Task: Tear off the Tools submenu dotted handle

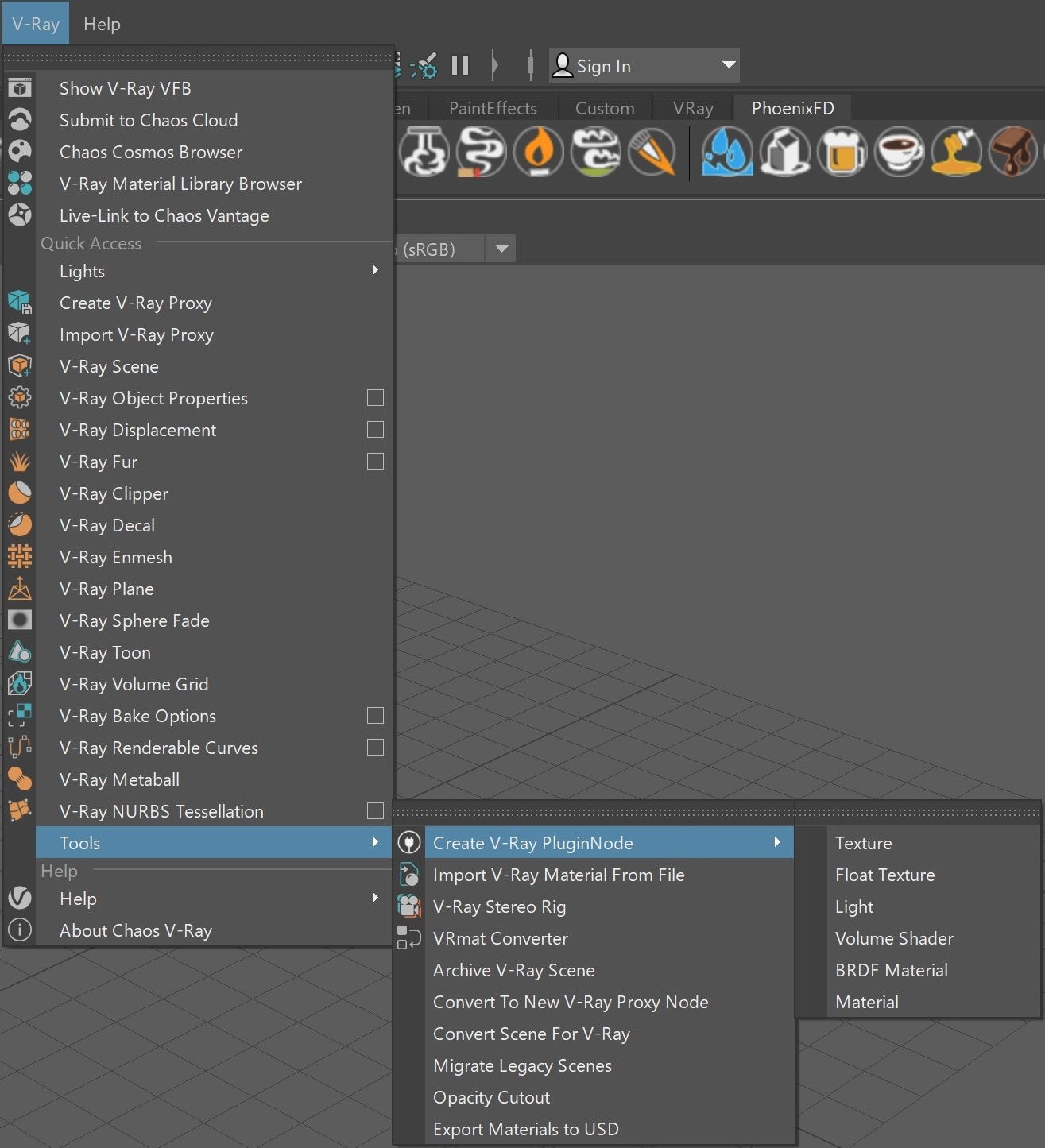Action: tap(594, 812)
